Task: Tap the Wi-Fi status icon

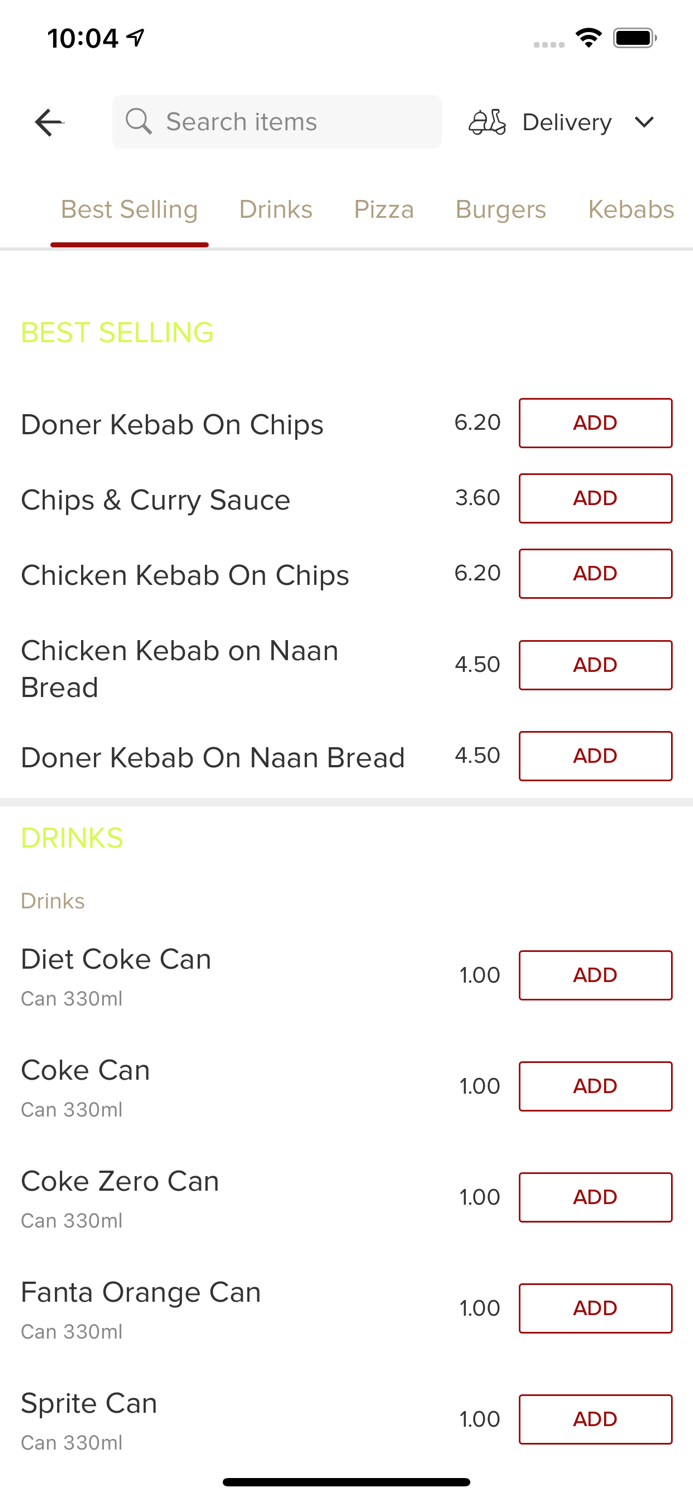Action: click(589, 37)
